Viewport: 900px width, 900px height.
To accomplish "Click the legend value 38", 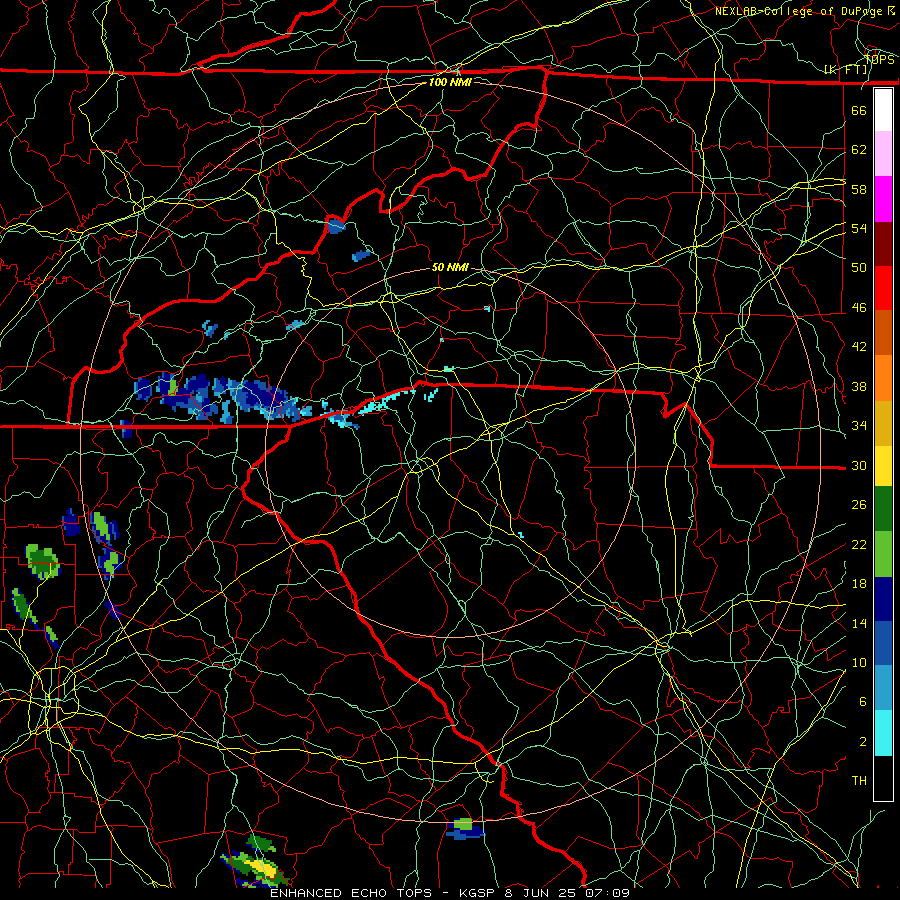I will 859,386.
